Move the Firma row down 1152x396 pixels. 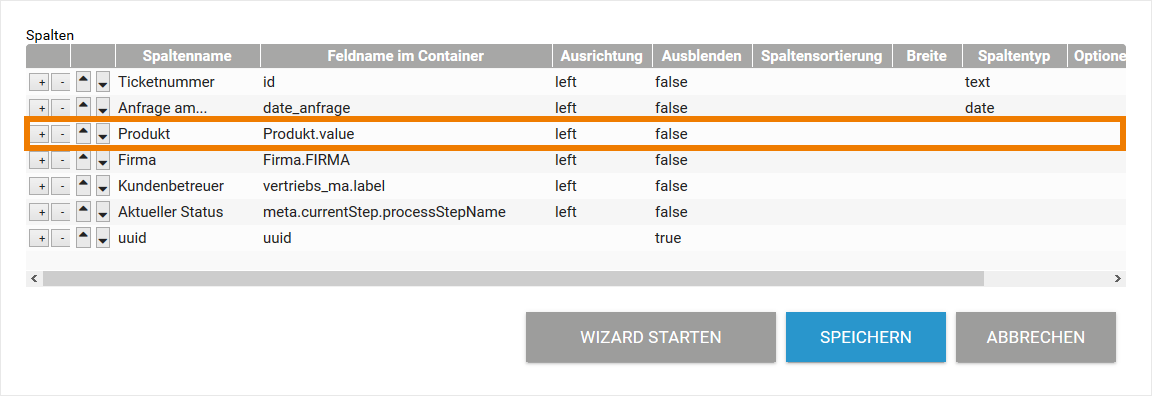pos(103,160)
